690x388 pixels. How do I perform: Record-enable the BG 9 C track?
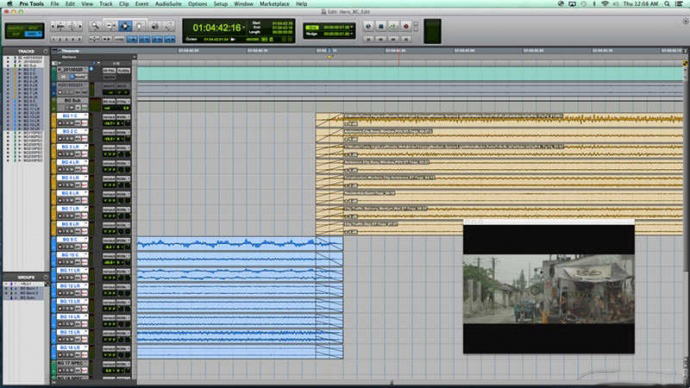(x=60, y=247)
